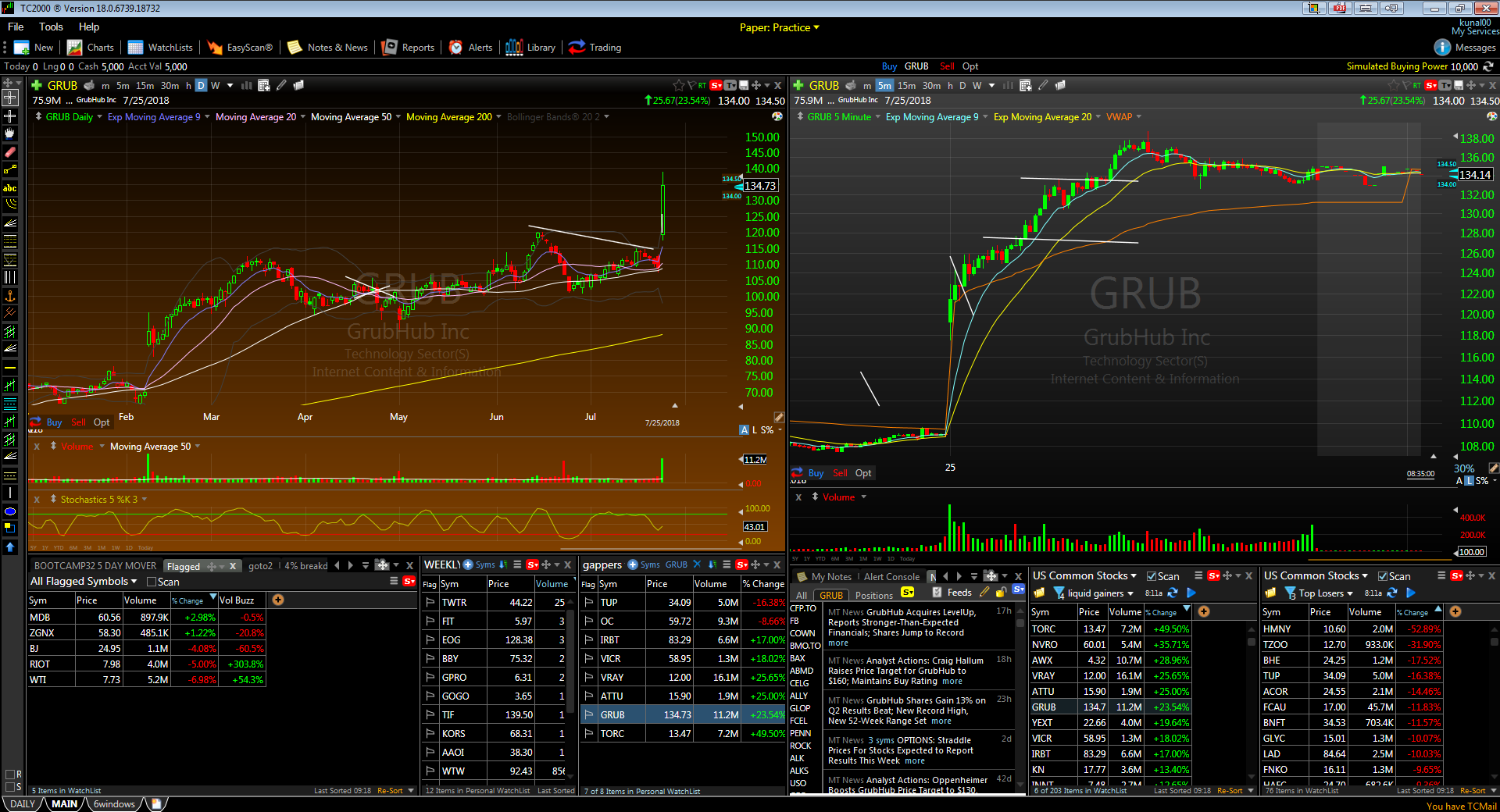Refresh the liquid gainers scan

tap(1173, 593)
